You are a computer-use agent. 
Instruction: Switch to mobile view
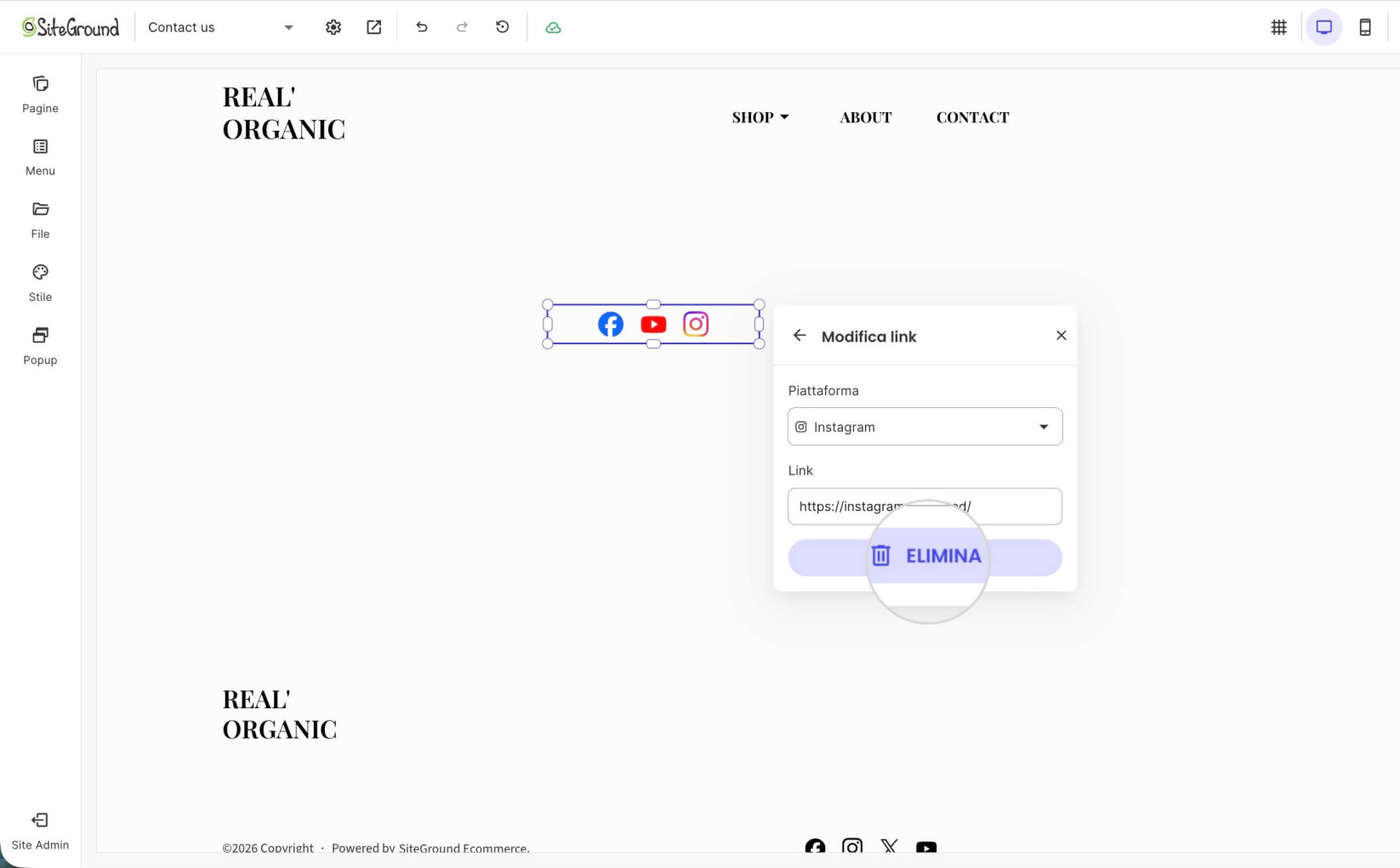click(1365, 27)
